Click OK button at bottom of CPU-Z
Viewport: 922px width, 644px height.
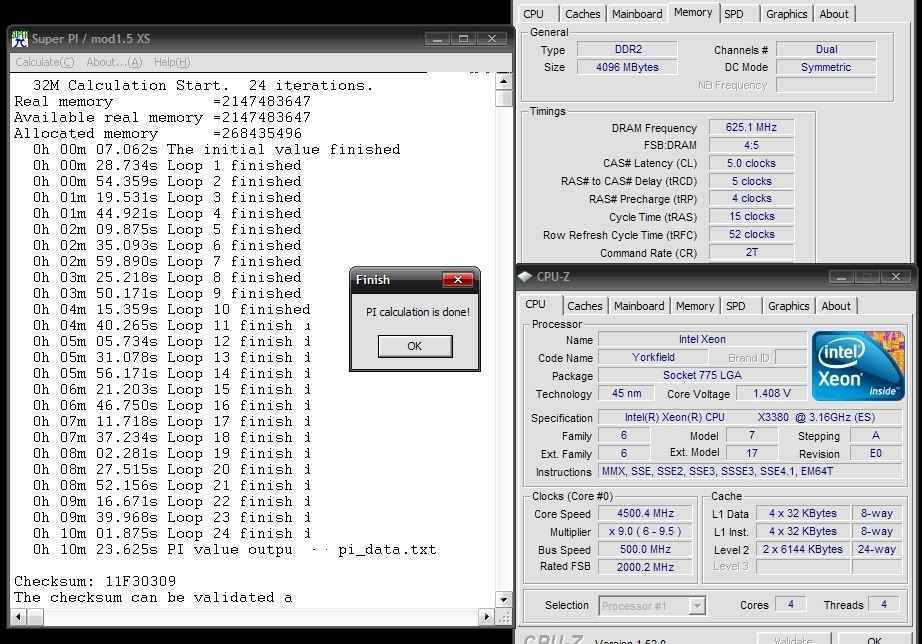874,640
